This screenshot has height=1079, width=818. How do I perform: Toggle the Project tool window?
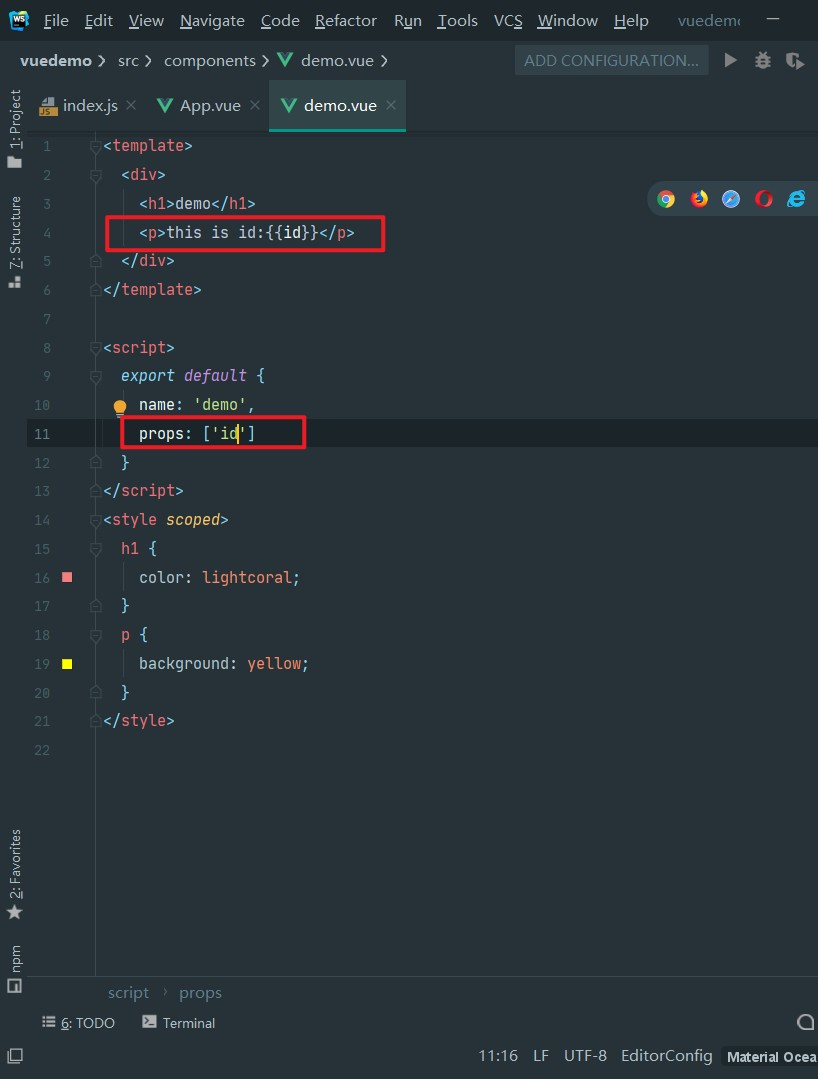[14, 129]
